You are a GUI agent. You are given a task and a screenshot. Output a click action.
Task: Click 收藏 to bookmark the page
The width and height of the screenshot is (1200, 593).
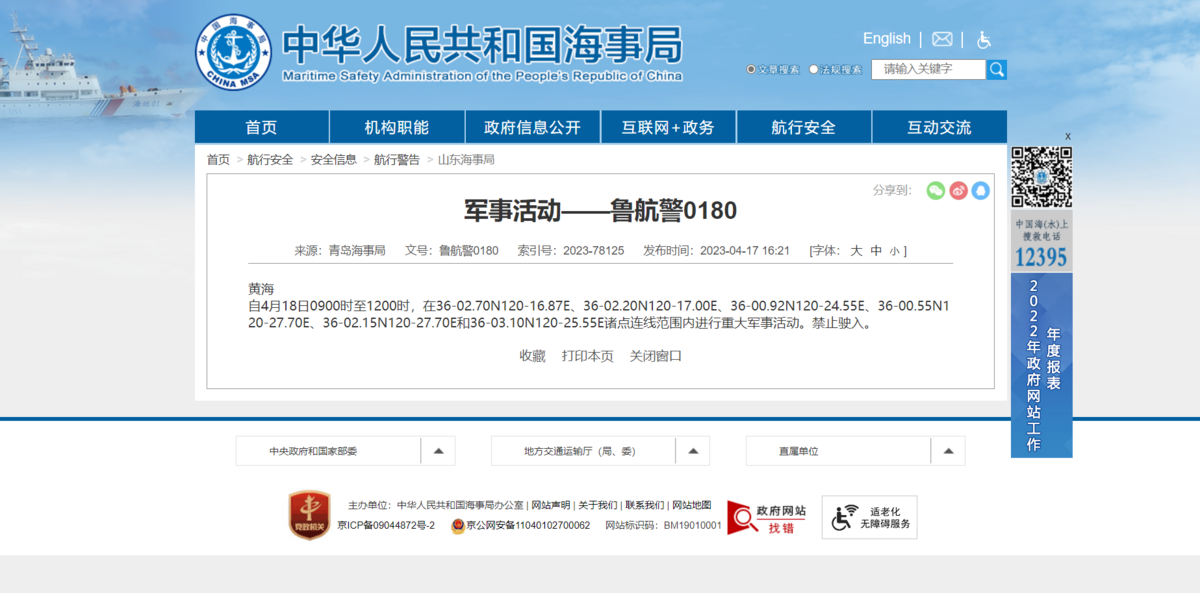(x=532, y=356)
